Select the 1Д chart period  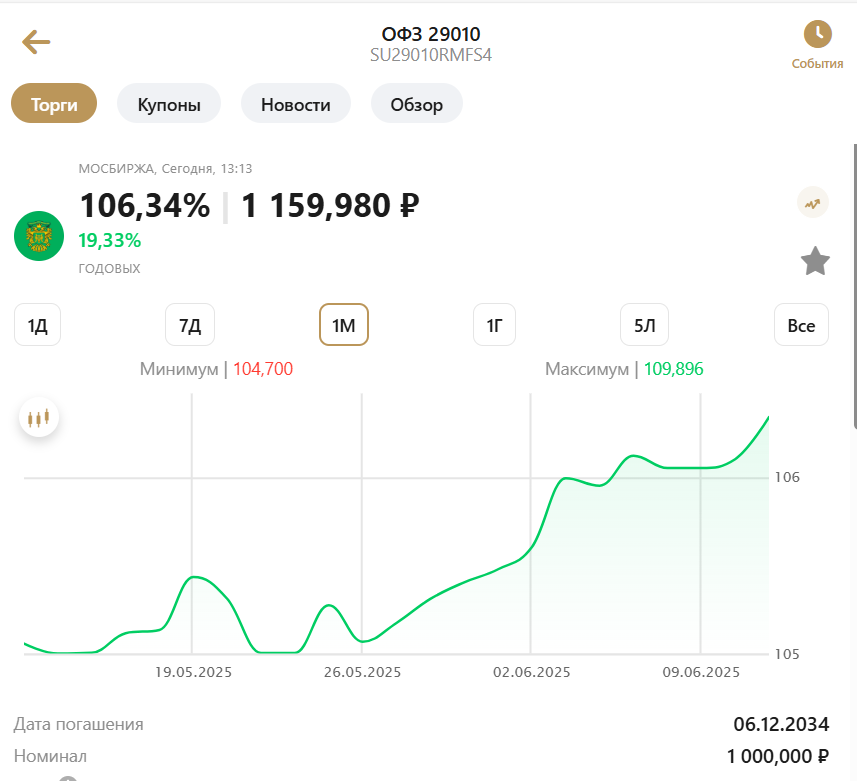pos(38,325)
